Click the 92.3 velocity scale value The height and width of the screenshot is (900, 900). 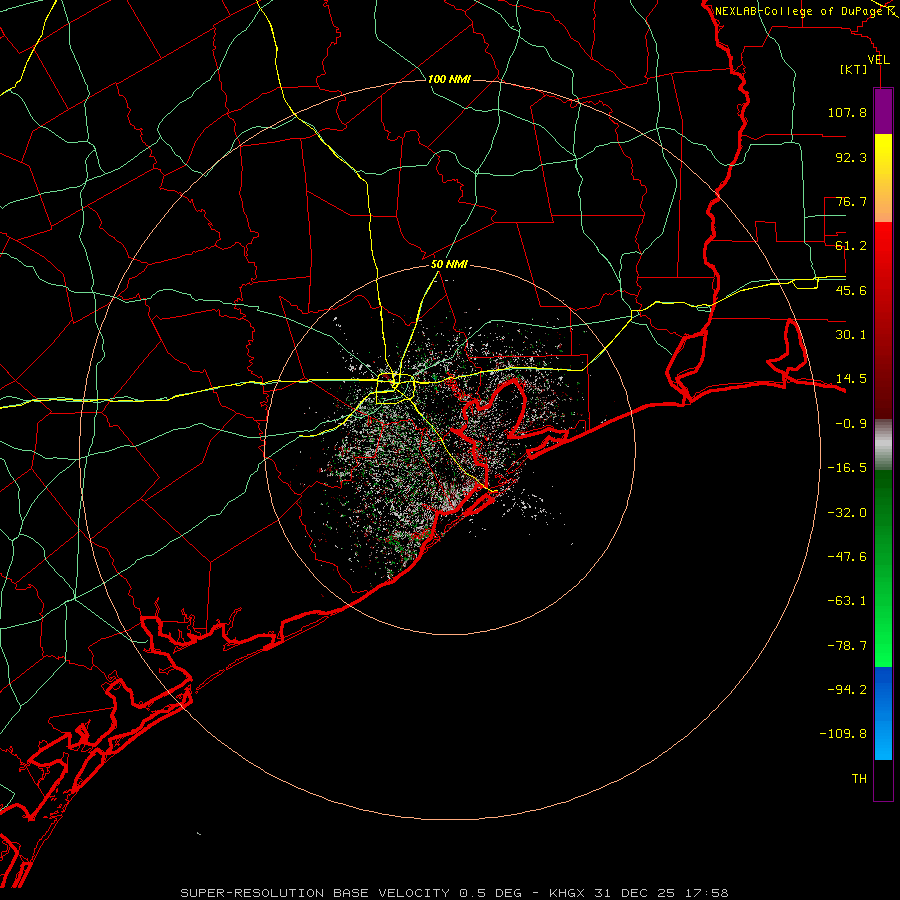coord(851,157)
